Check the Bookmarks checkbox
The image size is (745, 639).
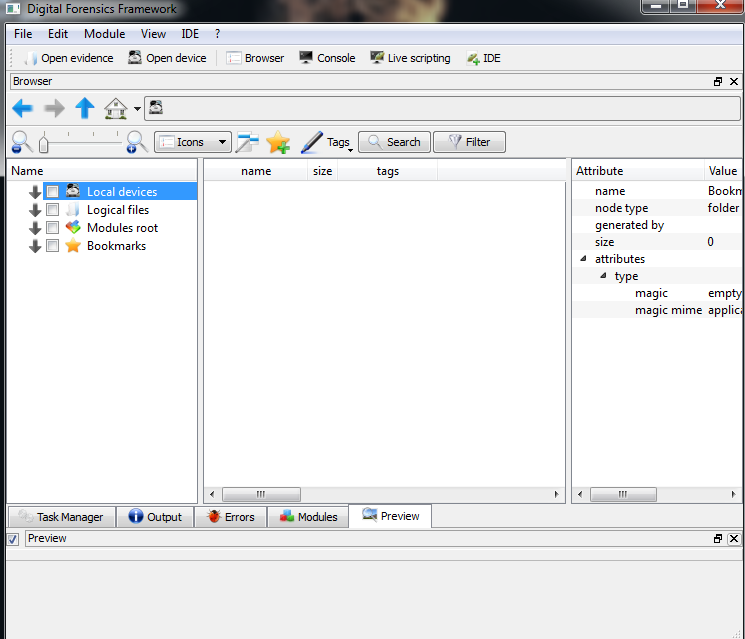[53, 246]
